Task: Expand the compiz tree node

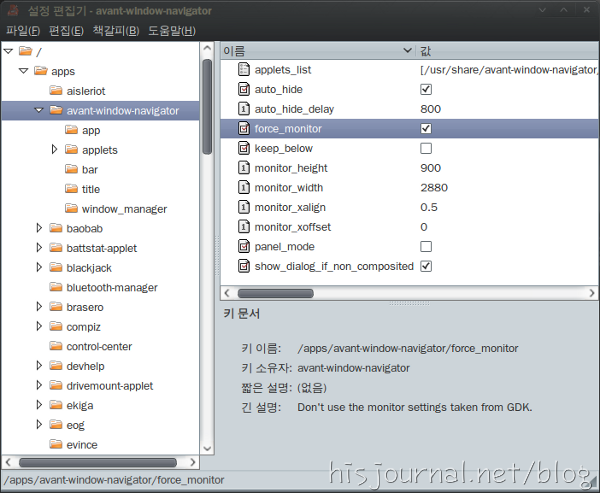Action: click(x=39, y=326)
